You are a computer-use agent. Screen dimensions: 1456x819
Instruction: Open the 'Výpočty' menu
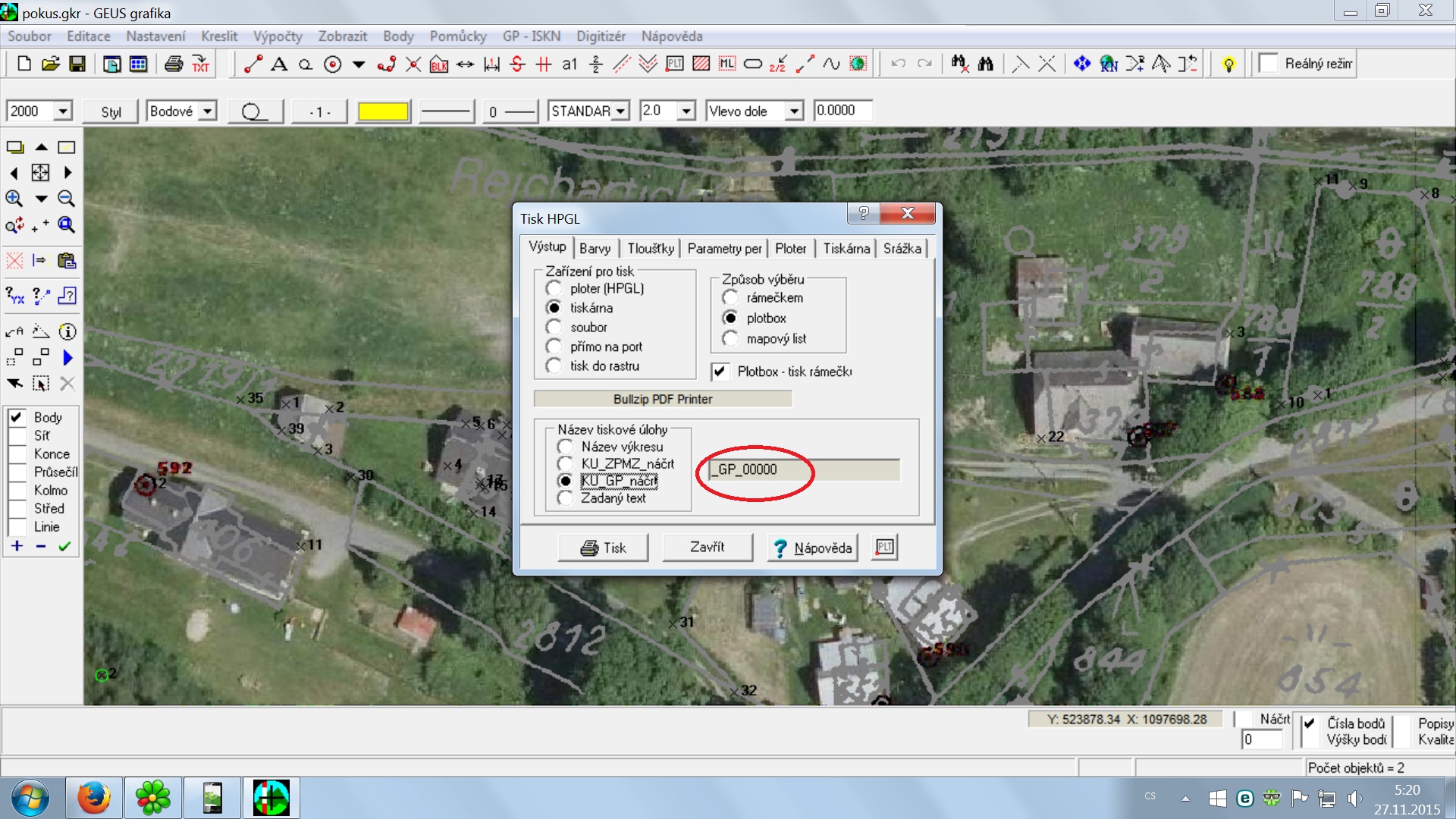coord(277,36)
